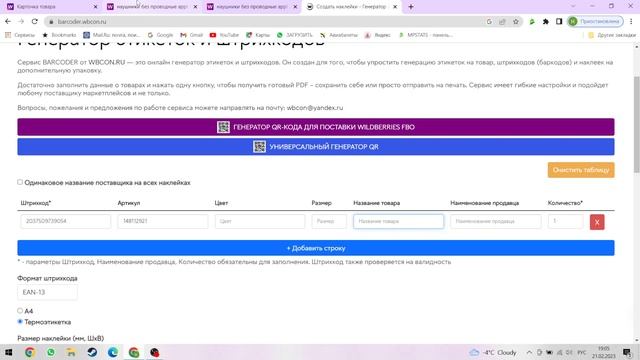Open File Explorer from the taskbar
The width and height of the screenshot is (640, 360).
click(x=71, y=352)
